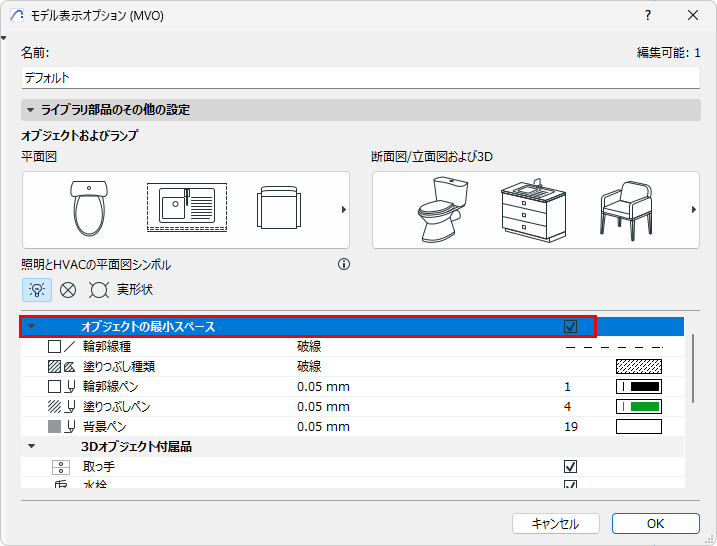717x546 pixels.
Task: Open the fill pattern swatch for 塗りつぶし種類
Action: tap(639, 367)
